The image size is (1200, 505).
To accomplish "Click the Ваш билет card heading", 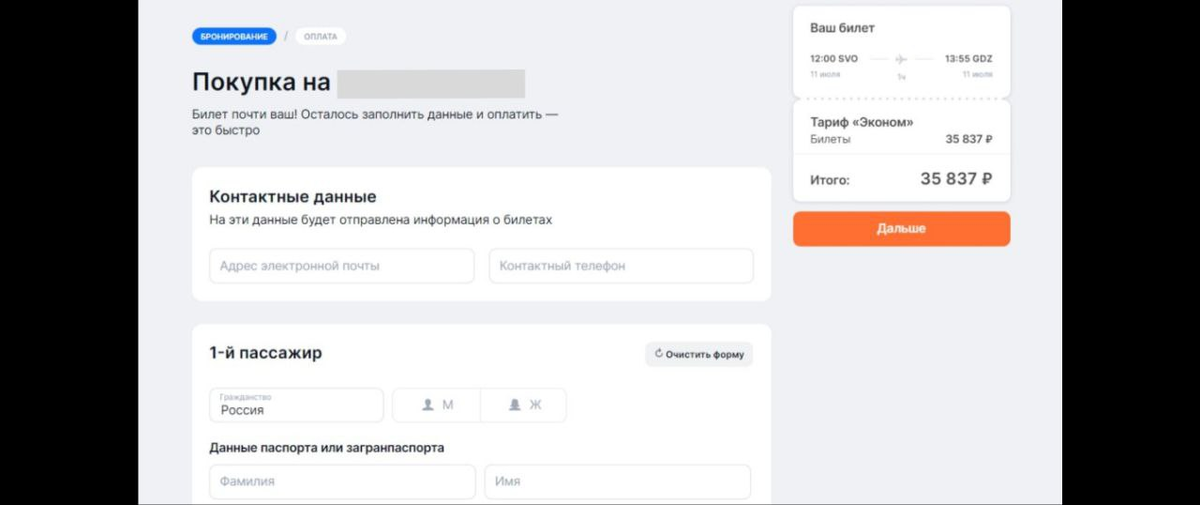I will pyautogui.click(x=842, y=28).
